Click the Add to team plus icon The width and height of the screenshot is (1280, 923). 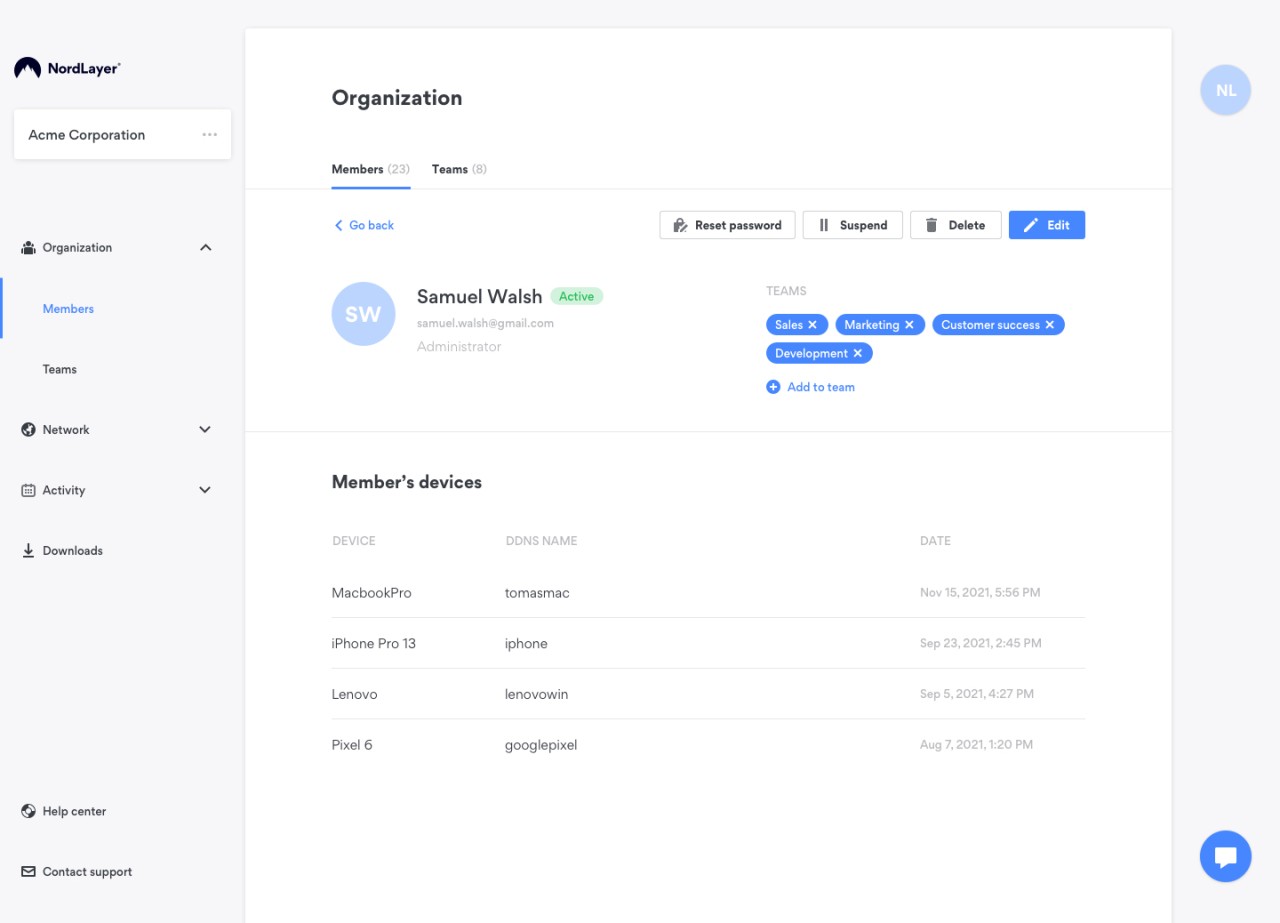click(x=773, y=387)
